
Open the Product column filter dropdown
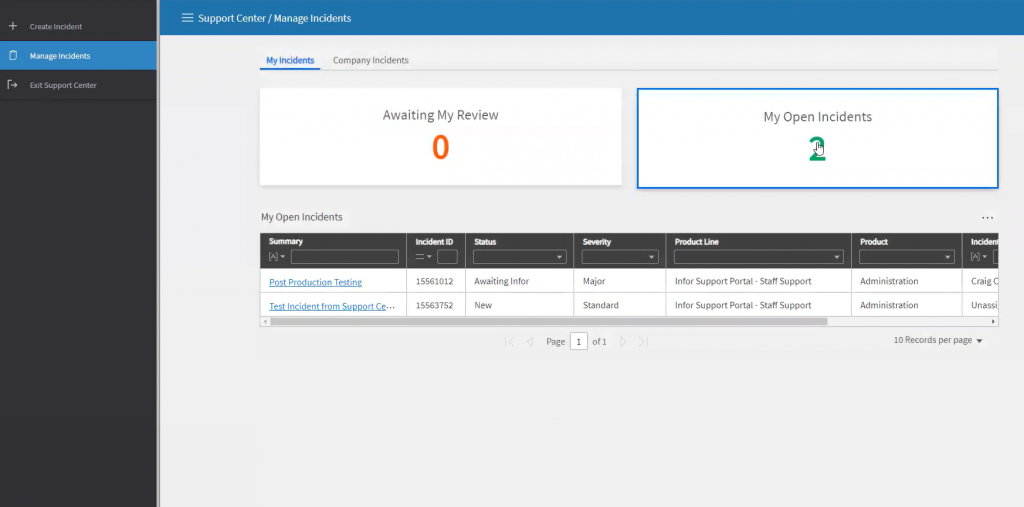906,257
